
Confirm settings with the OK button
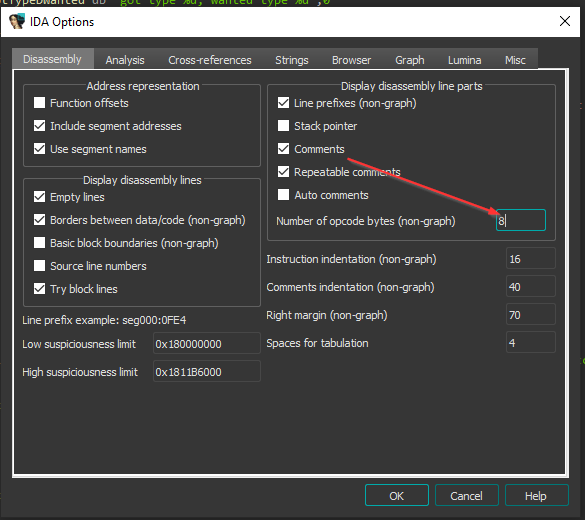click(x=397, y=495)
